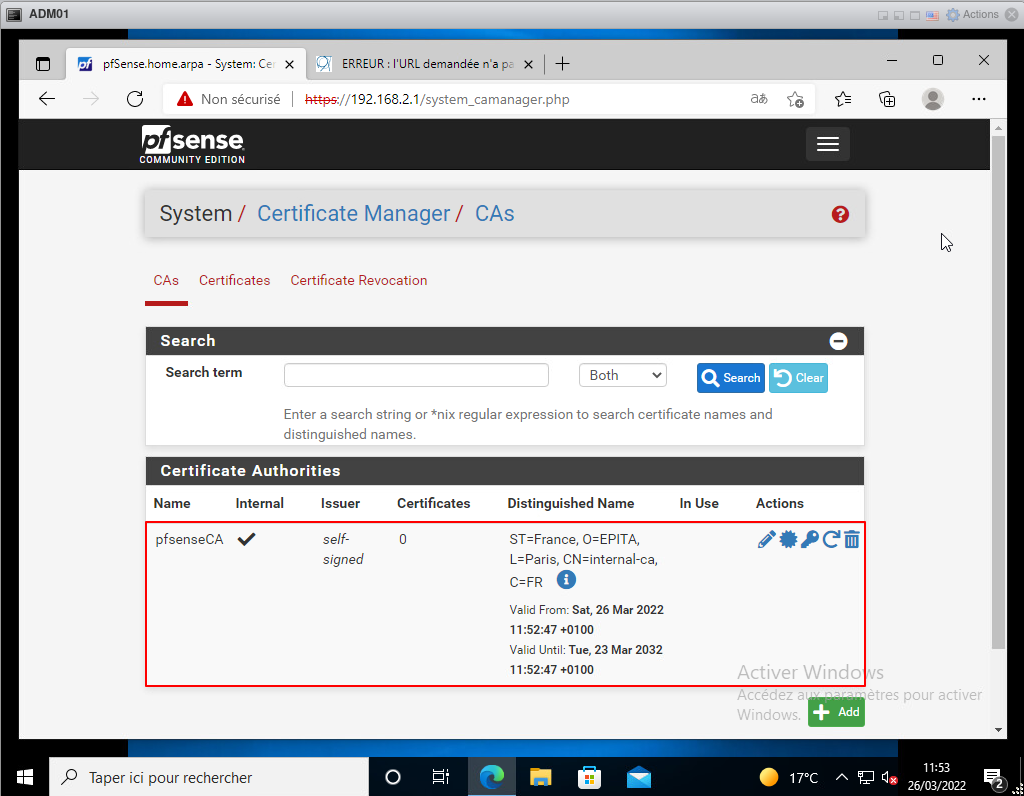Click the edit CA pencil icon
This screenshot has height=796, width=1024.
pos(766,540)
